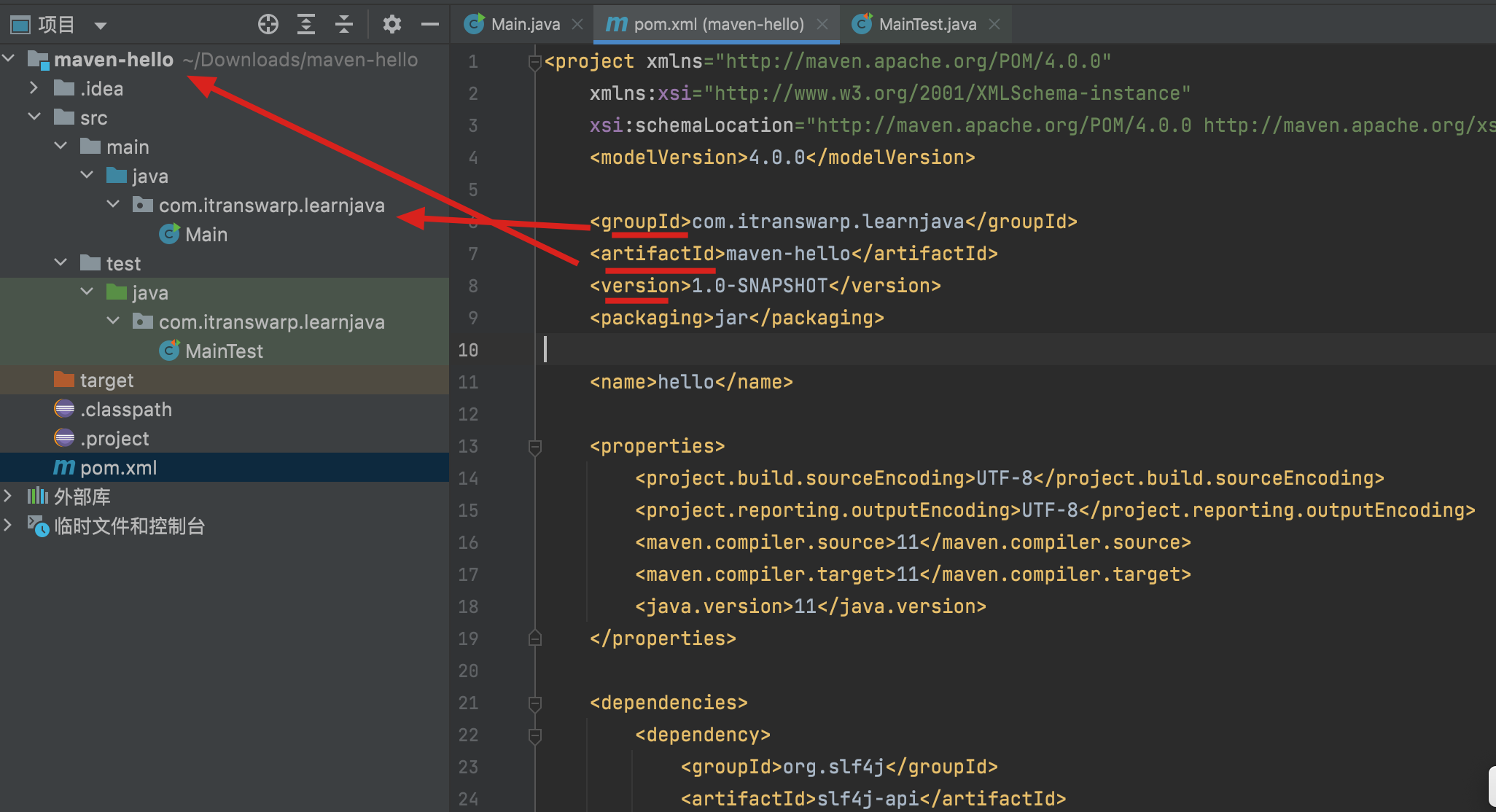Collapse the src folder
This screenshot has width=1496, height=812.
click(x=34, y=117)
